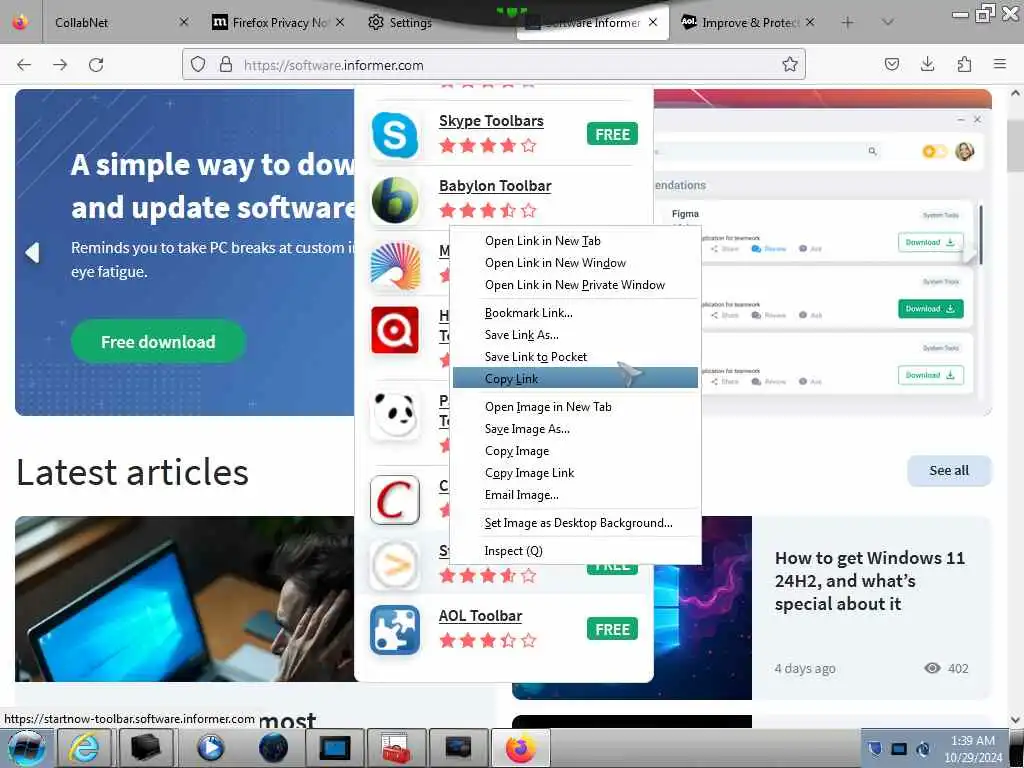Choose Open Link in New Private Window

(x=575, y=285)
